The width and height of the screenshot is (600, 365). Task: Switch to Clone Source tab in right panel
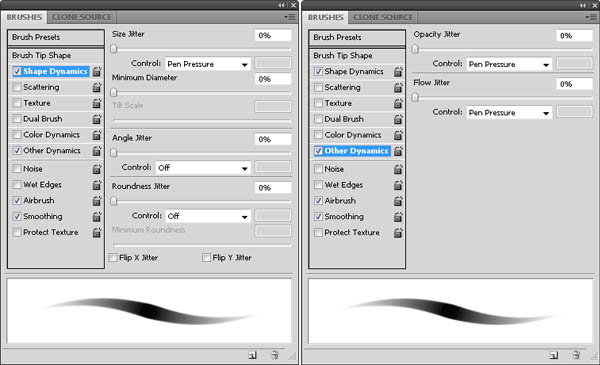click(383, 17)
